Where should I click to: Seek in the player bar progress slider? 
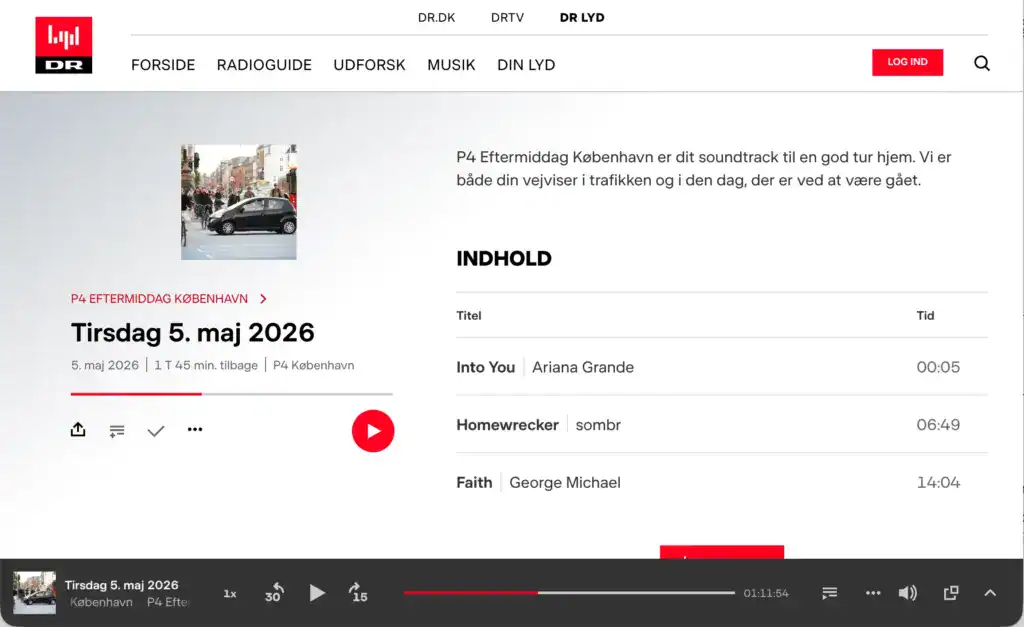click(x=569, y=592)
